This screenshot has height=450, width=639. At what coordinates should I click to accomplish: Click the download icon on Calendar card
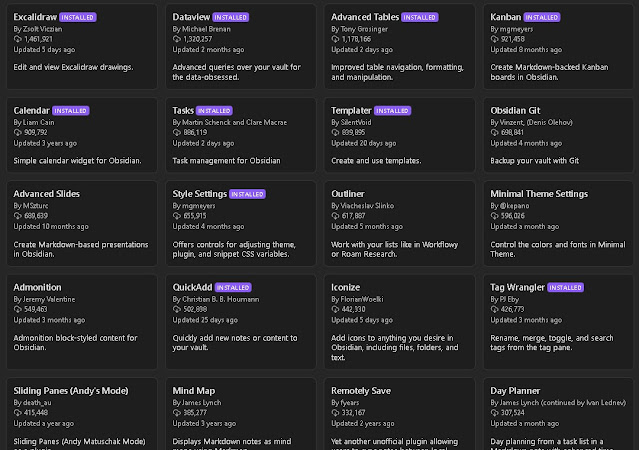[x=18, y=132]
